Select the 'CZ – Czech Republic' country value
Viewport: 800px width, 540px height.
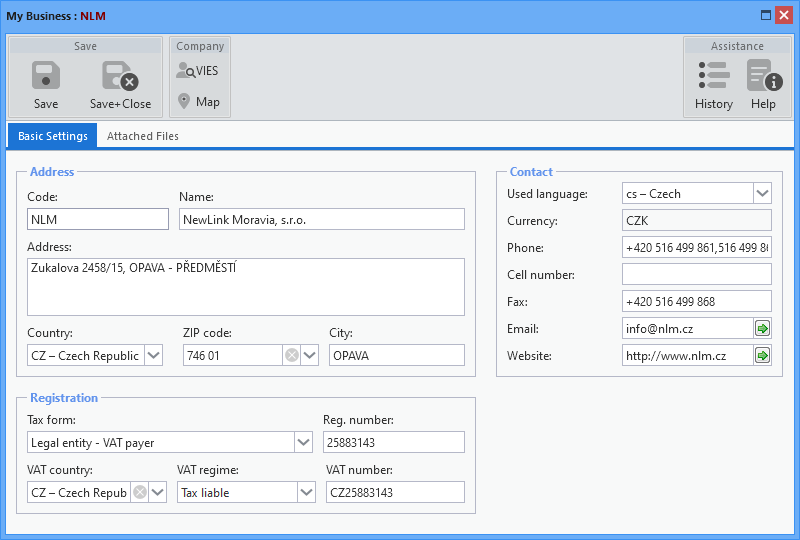point(85,355)
